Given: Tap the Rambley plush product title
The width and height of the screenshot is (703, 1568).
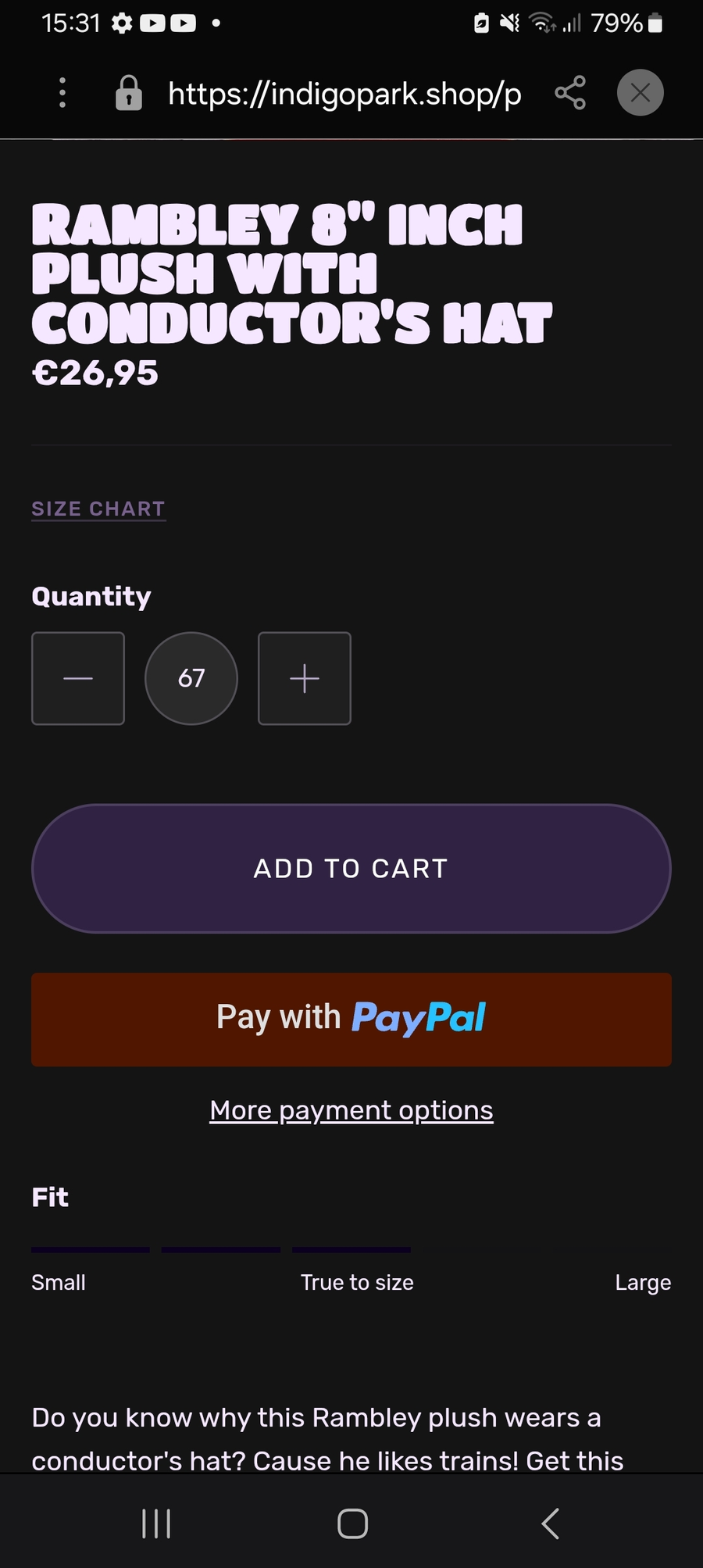Looking at the screenshot, I should [291, 274].
